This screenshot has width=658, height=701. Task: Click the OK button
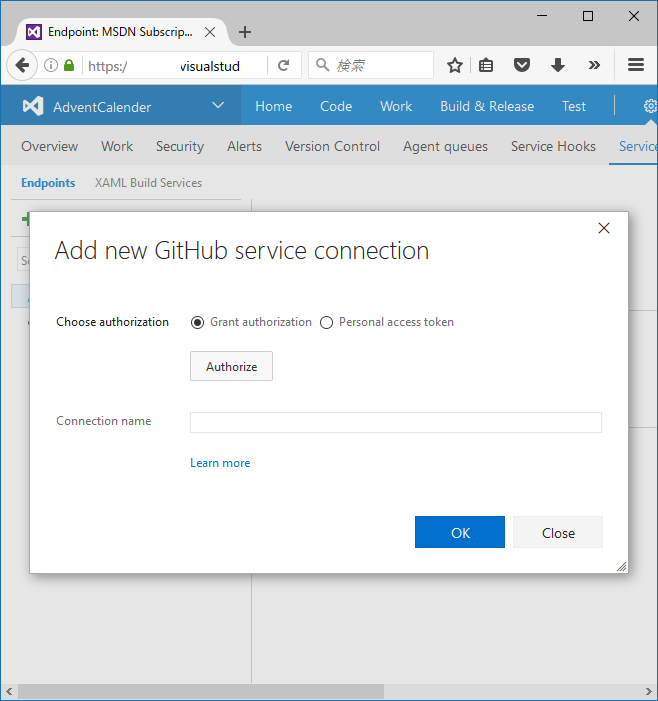(460, 532)
